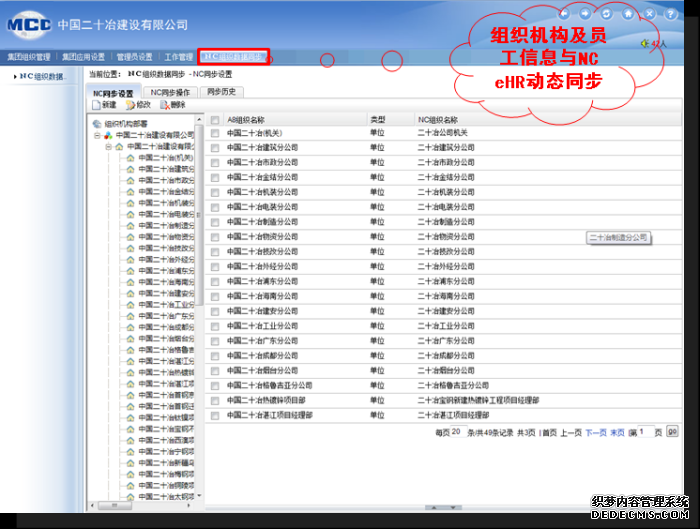The height and width of the screenshot is (529, 700).
Task: Open the 工作管理 menu
Action: pyautogui.click(x=179, y=57)
